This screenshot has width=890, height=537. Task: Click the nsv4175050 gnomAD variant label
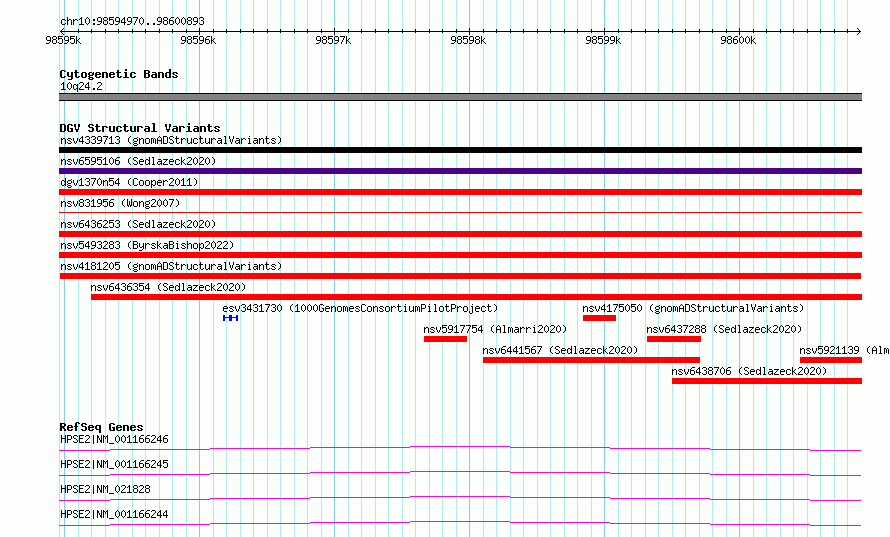tap(693, 308)
